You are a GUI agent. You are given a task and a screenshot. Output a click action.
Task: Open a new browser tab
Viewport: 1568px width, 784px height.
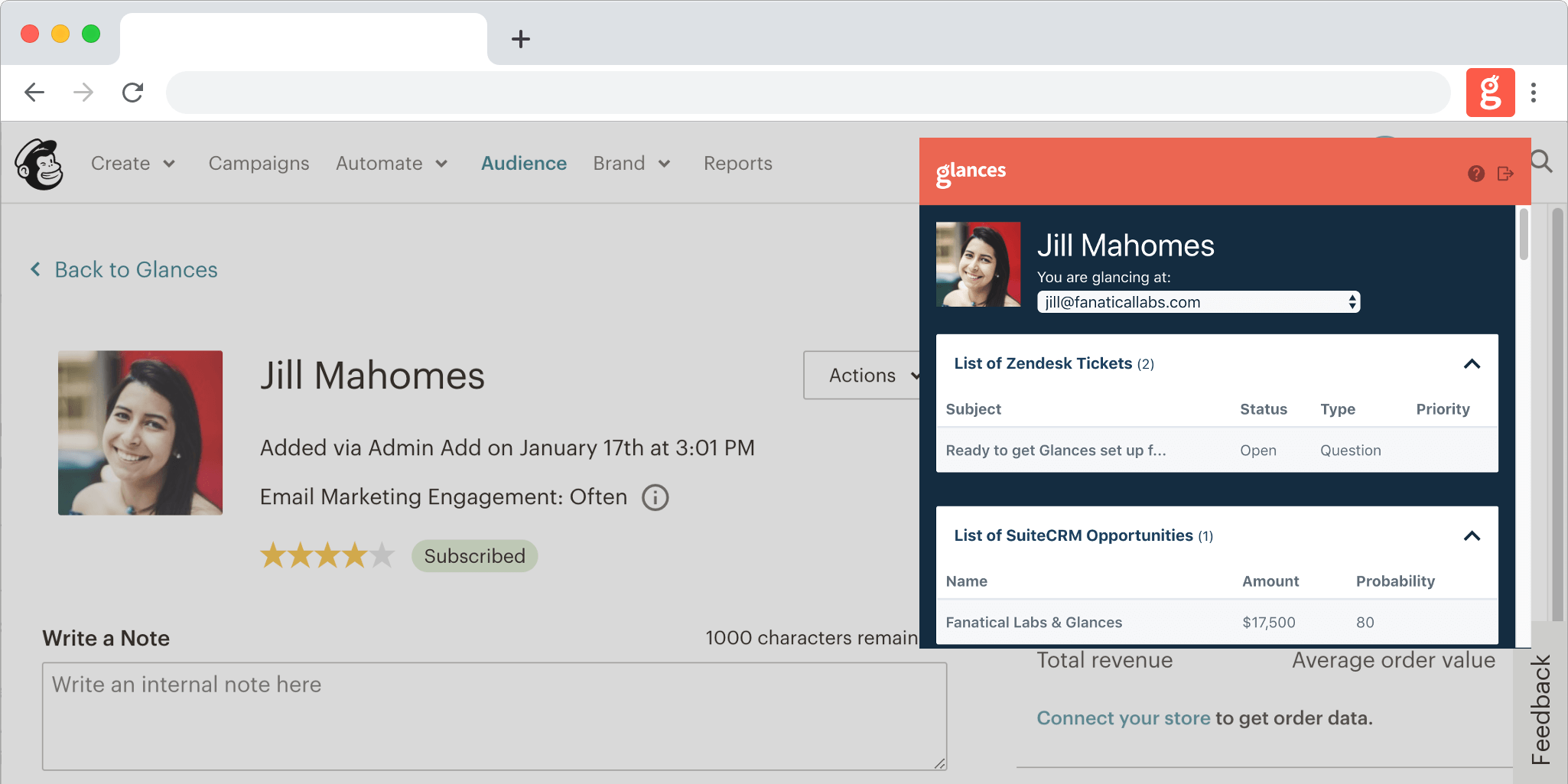click(521, 39)
